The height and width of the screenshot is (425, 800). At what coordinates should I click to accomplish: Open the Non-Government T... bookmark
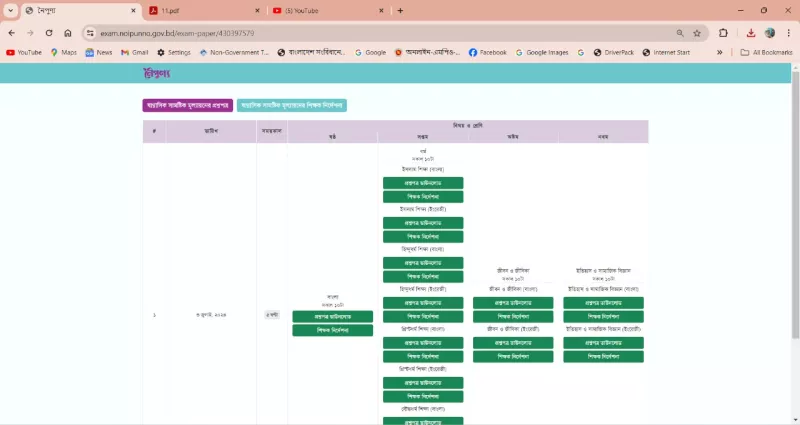(x=234, y=52)
